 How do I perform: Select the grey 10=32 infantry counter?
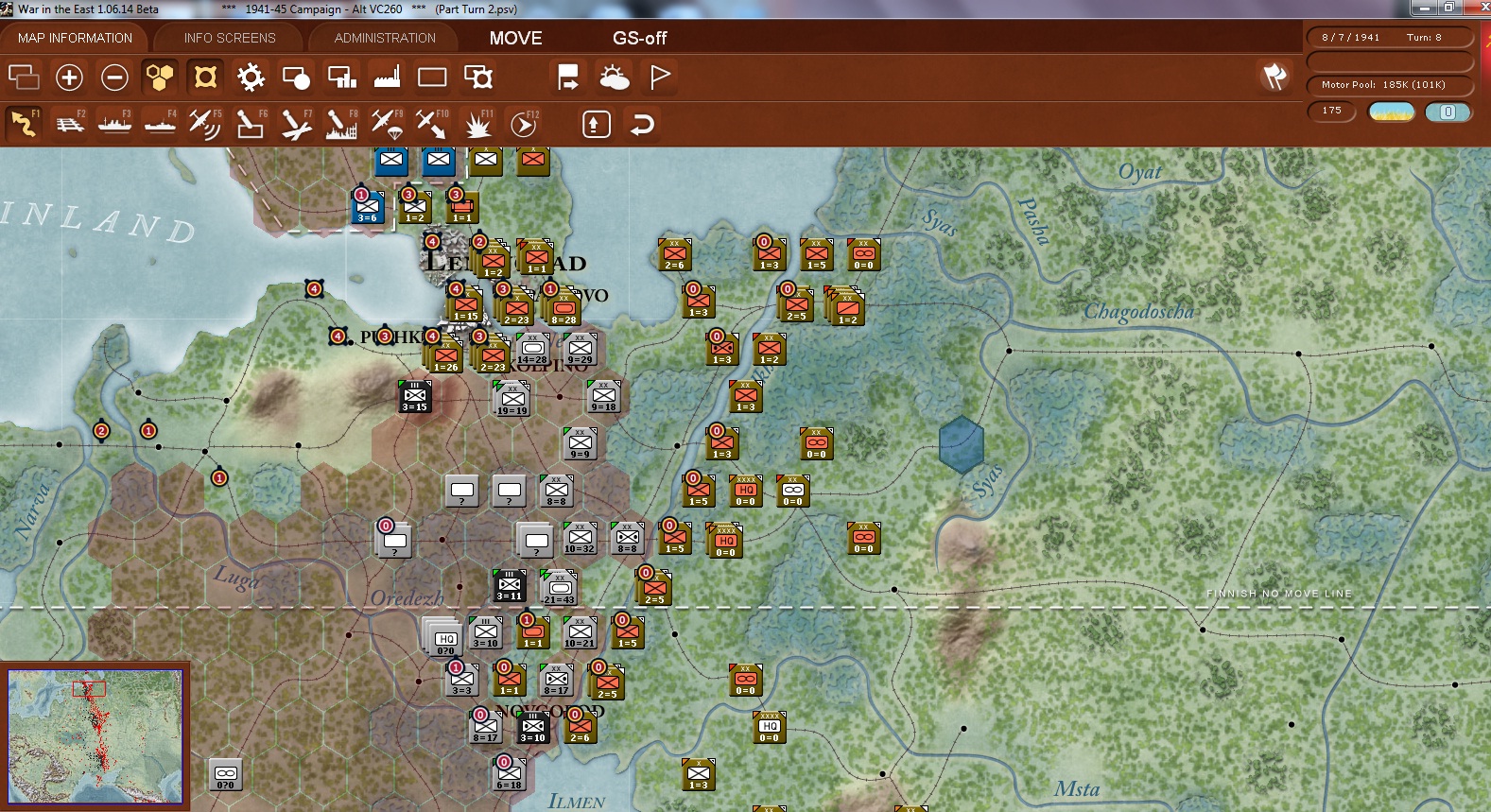[x=580, y=539]
